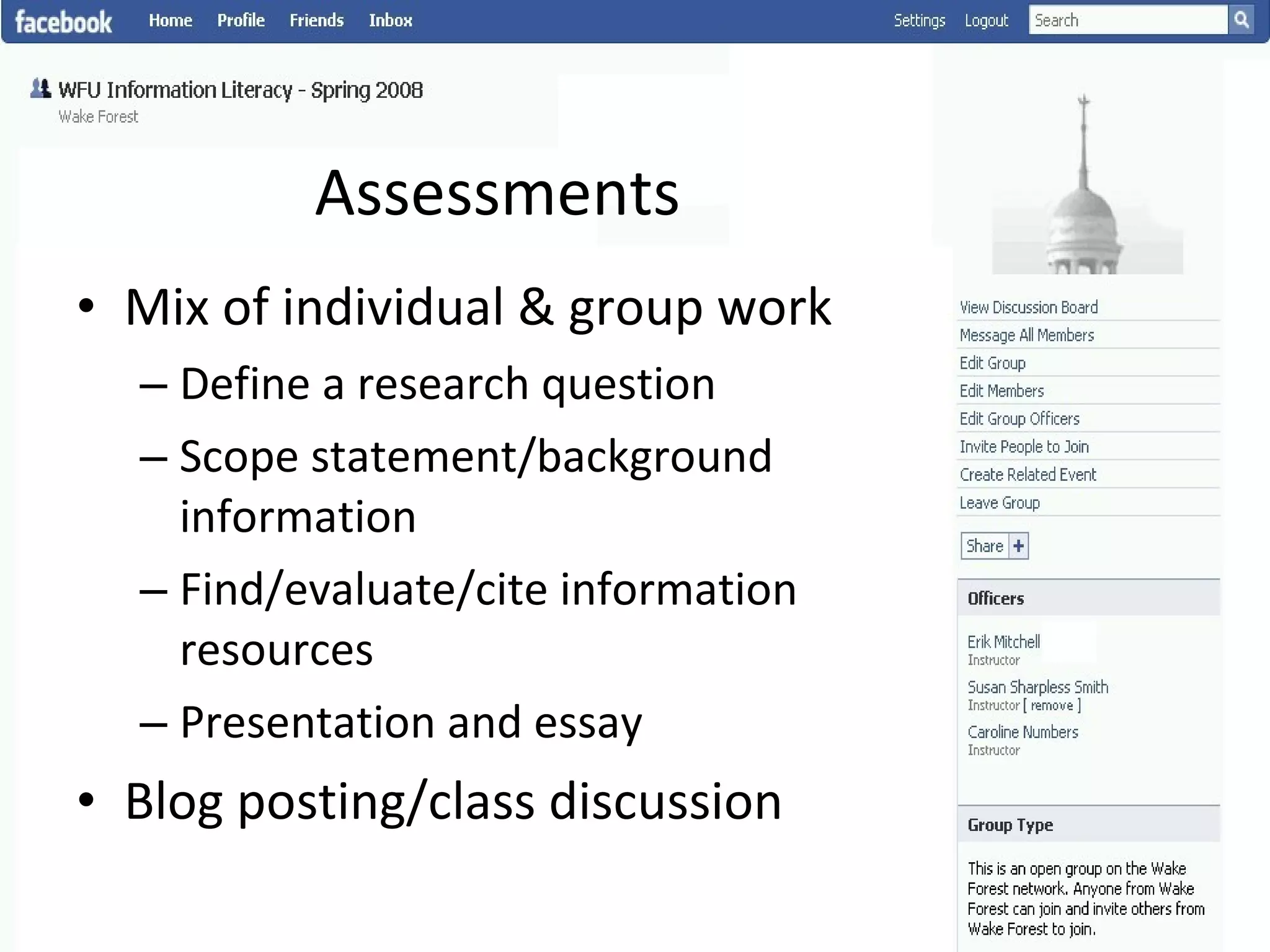Focus the Search input field
The image size is (1270, 952).
click(1129, 20)
